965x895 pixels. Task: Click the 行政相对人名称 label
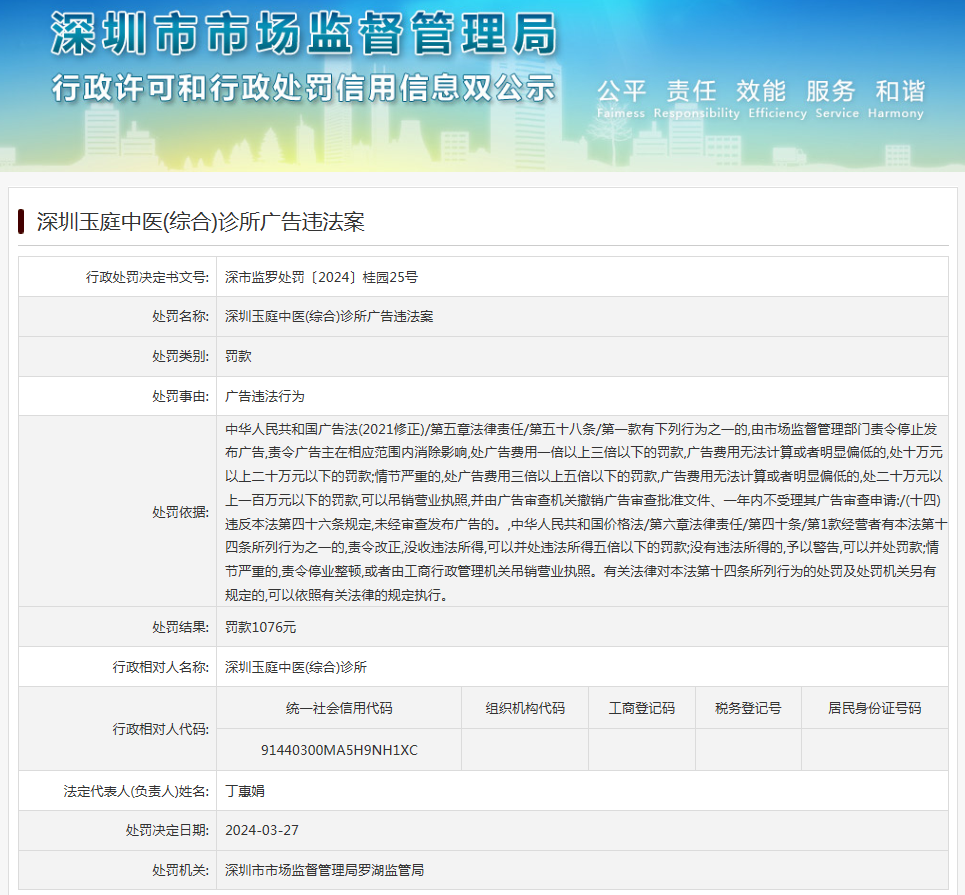(161, 667)
